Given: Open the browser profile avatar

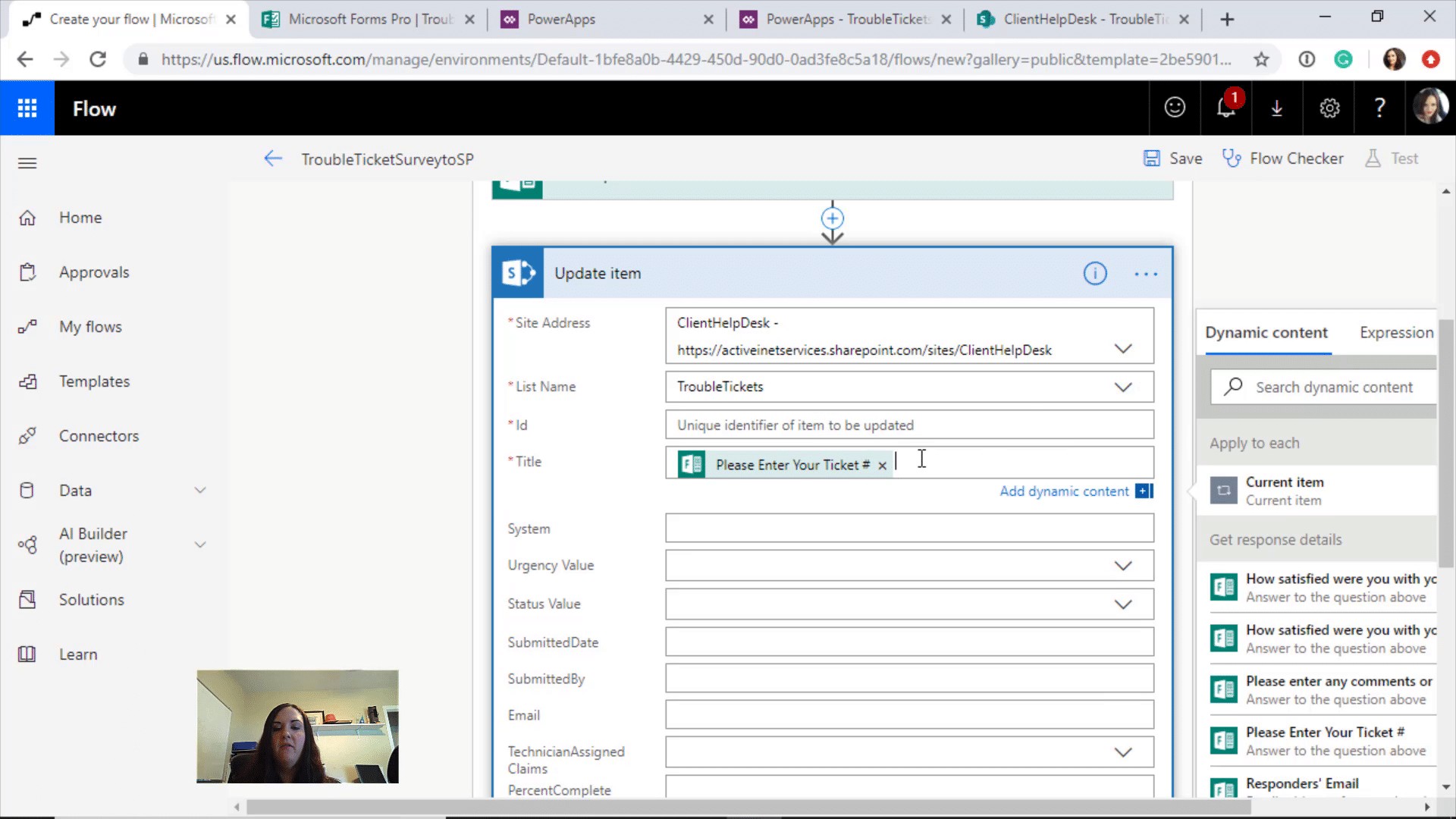Looking at the screenshot, I should pyautogui.click(x=1394, y=59).
